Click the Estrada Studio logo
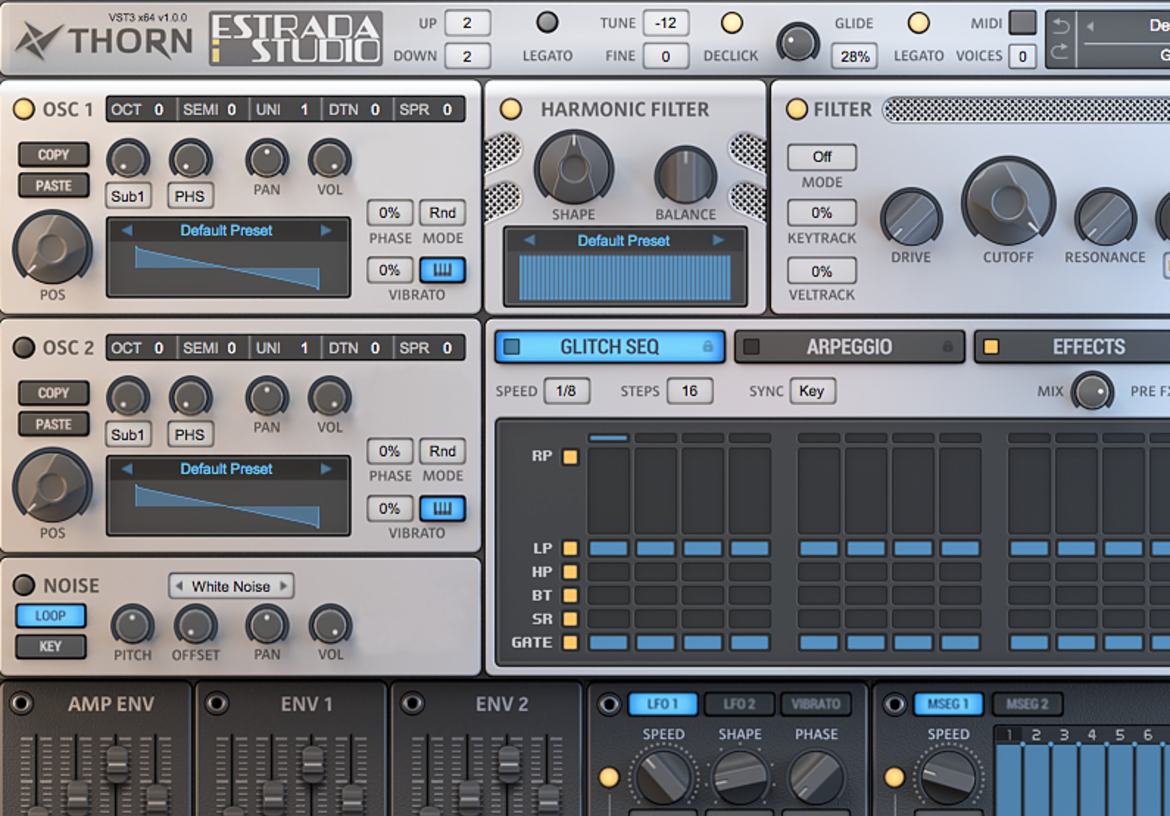This screenshot has width=1170, height=816. coord(295,39)
